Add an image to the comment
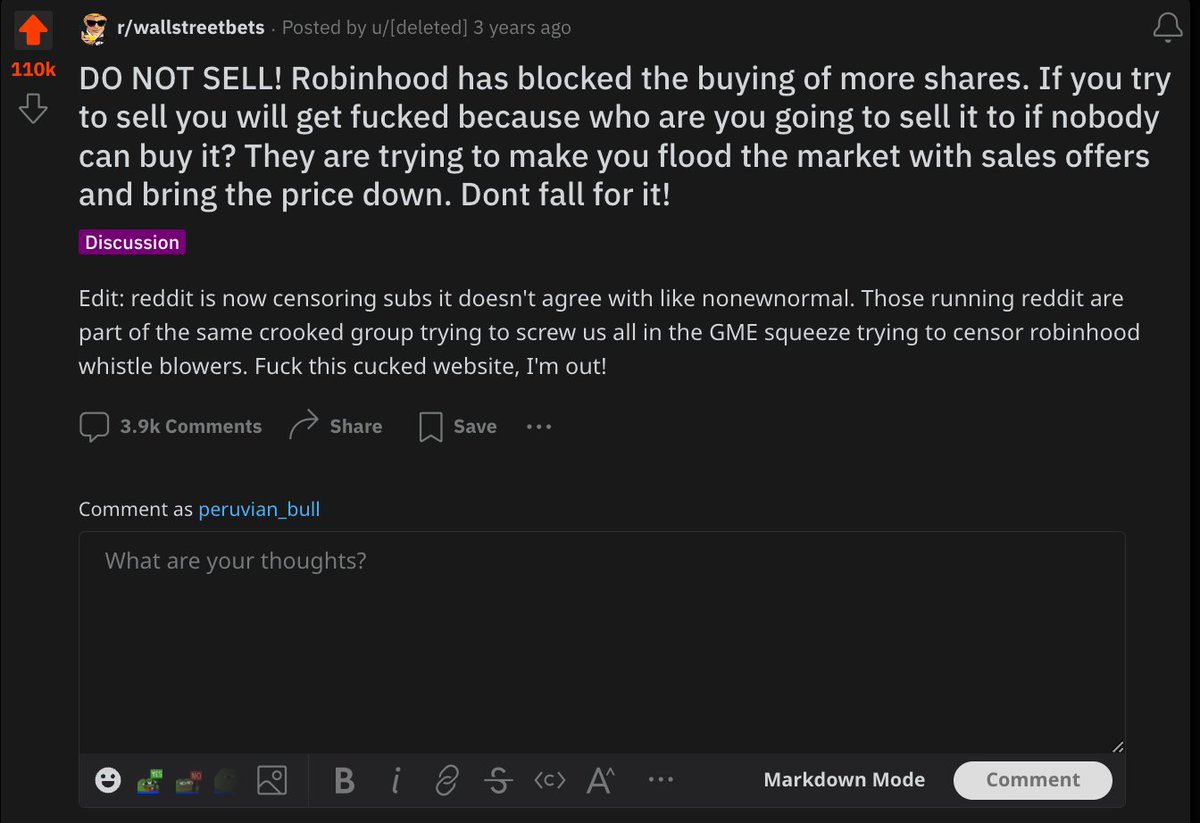The image size is (1200, 823). (x=272, y=780)
